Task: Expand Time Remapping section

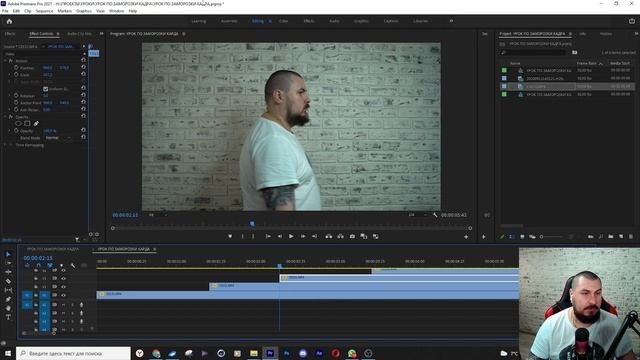Action: (6, 145)
